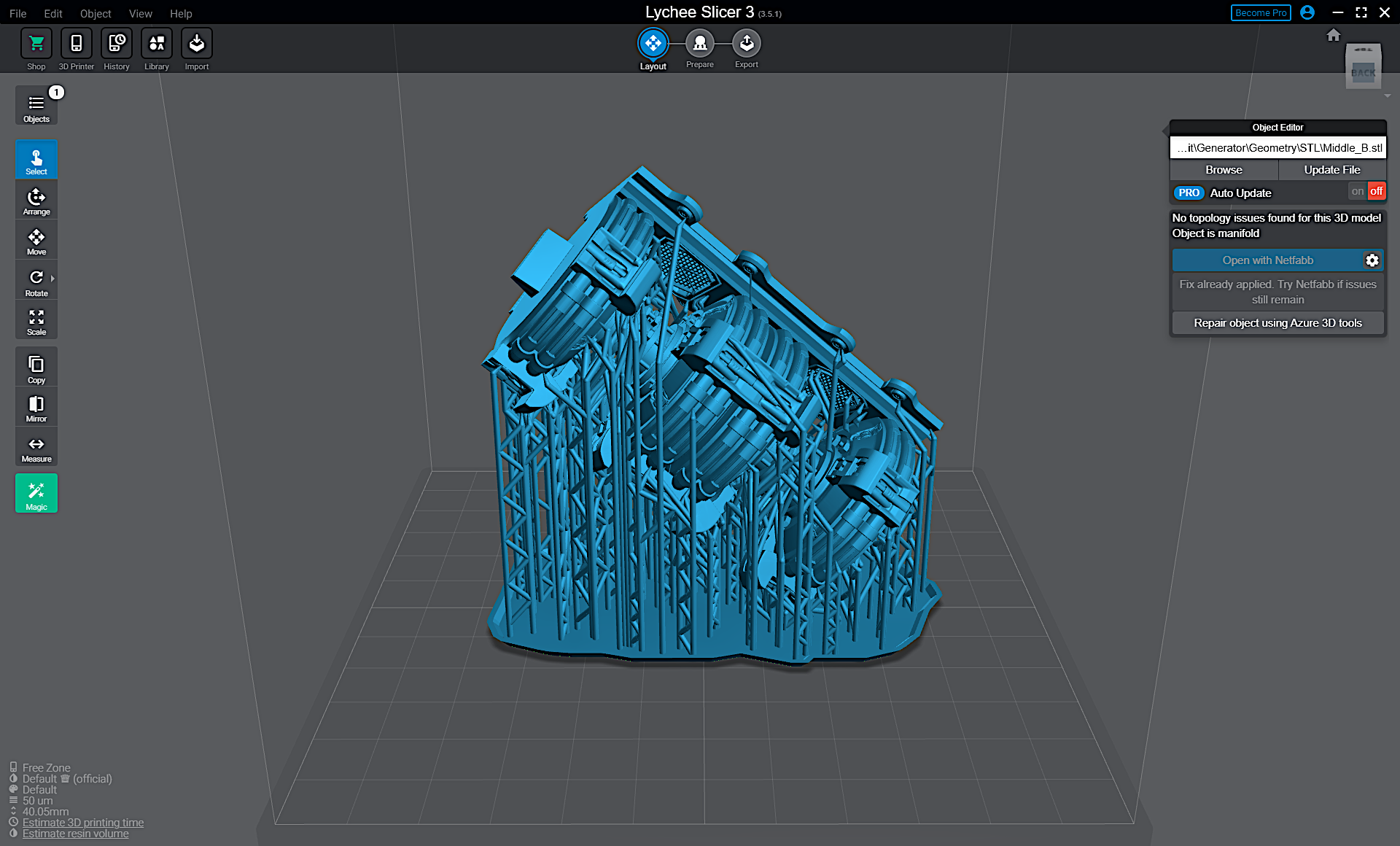
Task: Open the Measure tool
Action: click(36, 446)
